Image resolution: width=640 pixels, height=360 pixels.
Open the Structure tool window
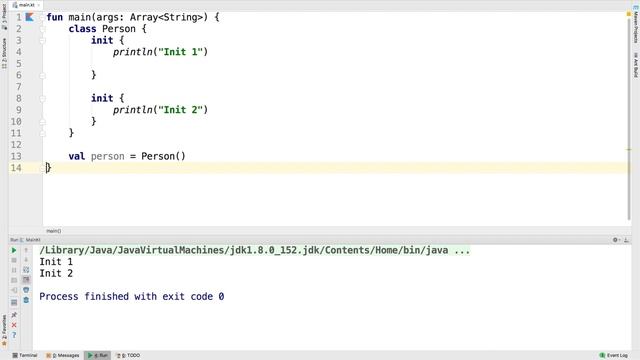tap(4, 53)
